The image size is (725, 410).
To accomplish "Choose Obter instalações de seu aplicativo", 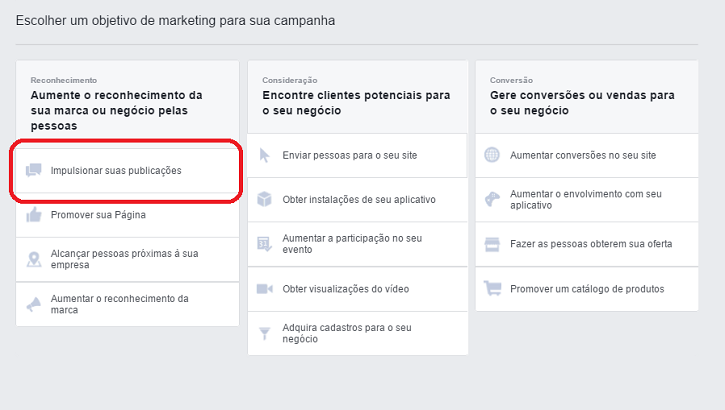I will point(358,200).
